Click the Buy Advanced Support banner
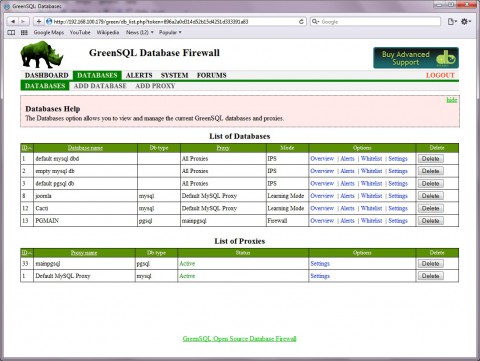The height and width of the screenshot is (361, 480). (416, 58)
